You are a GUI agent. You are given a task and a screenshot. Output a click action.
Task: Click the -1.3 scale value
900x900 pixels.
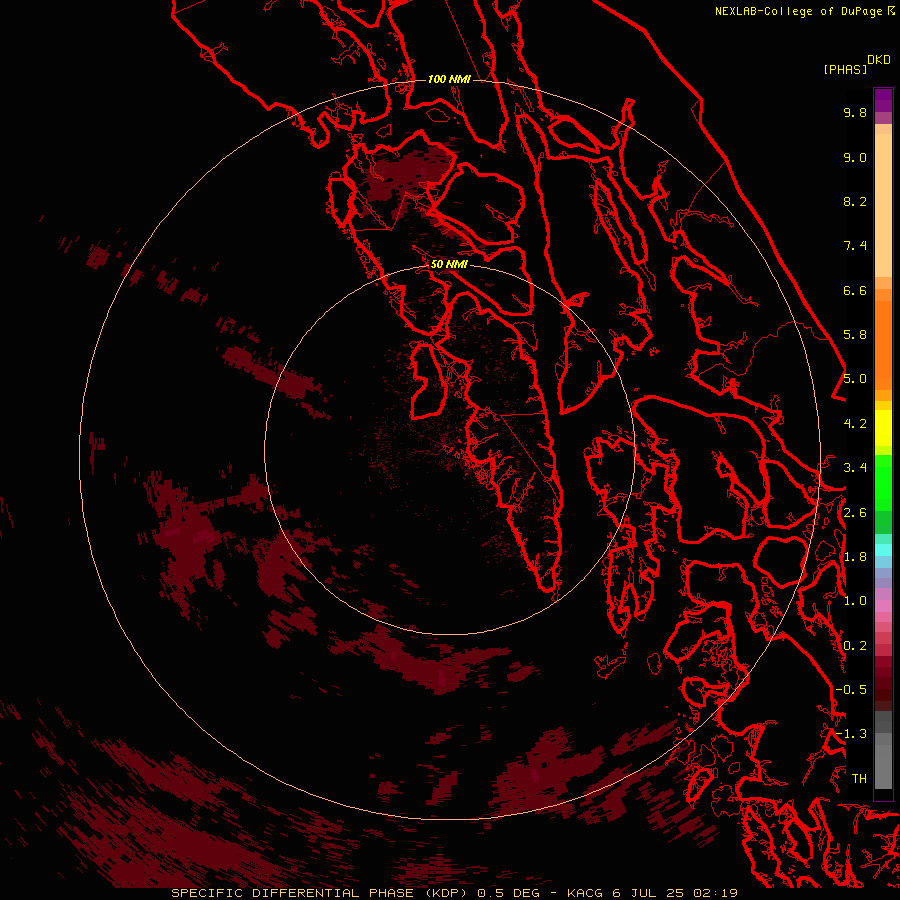tap(851, 734)
